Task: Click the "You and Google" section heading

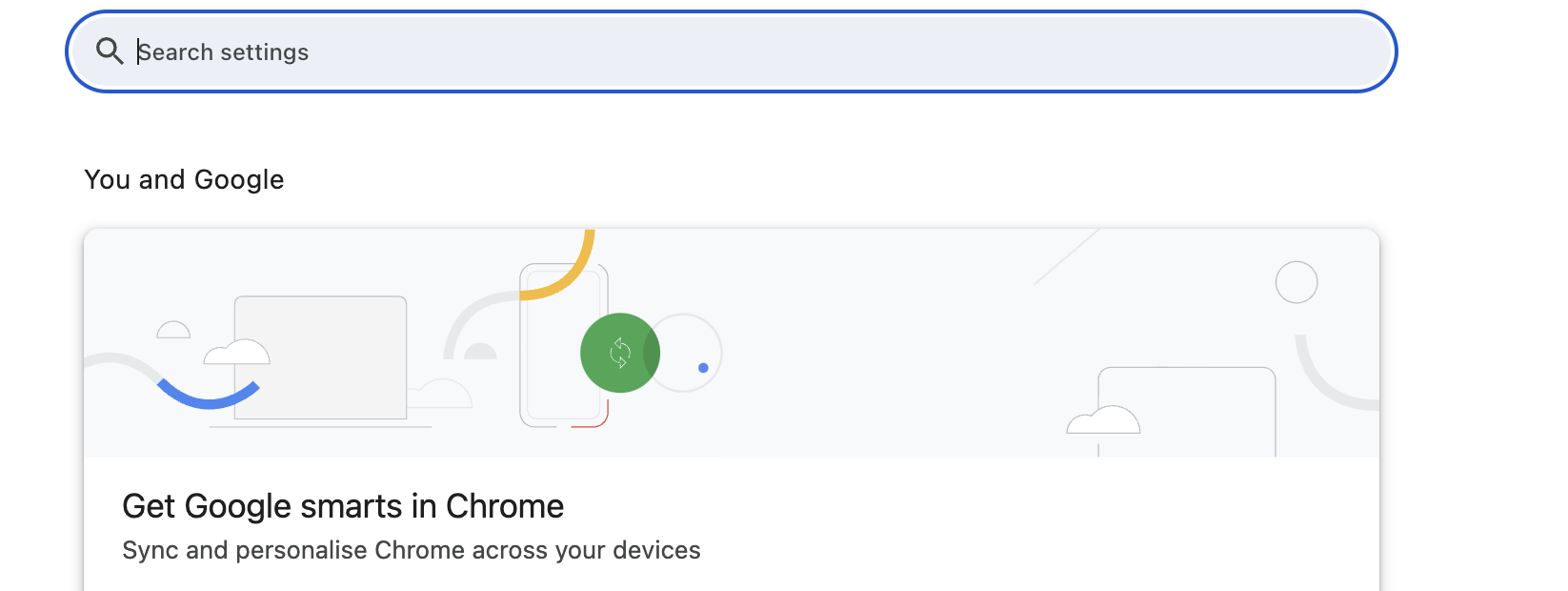Action: click(x=184, y=179)
